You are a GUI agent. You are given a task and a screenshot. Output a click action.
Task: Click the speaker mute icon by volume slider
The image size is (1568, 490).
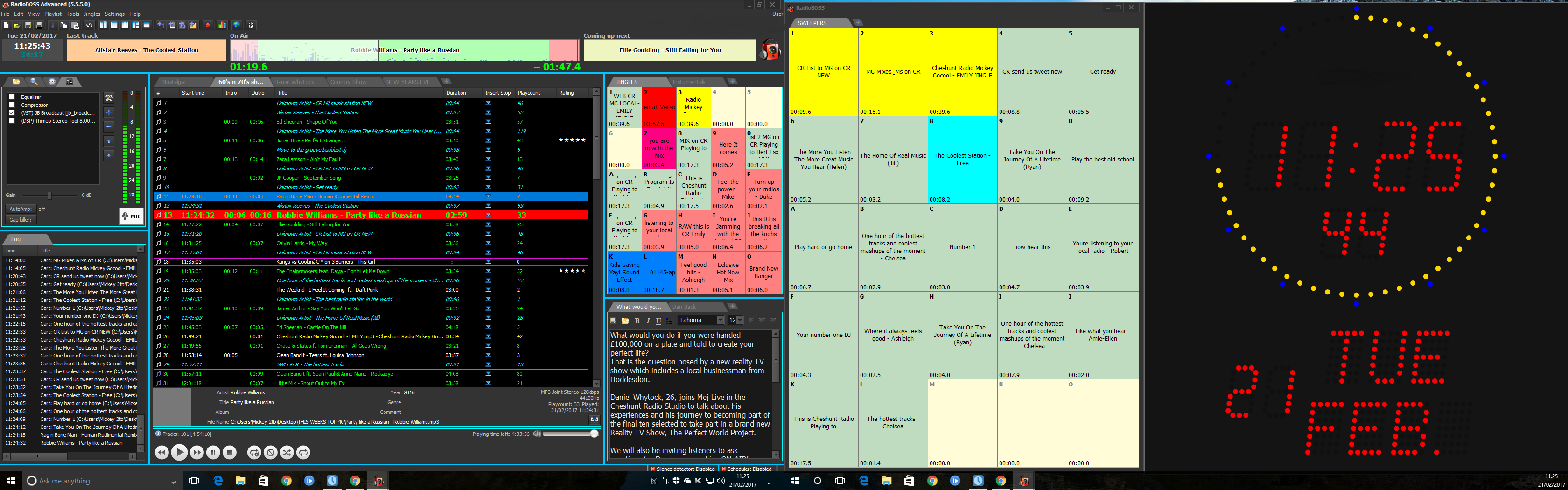pos(537,434)
